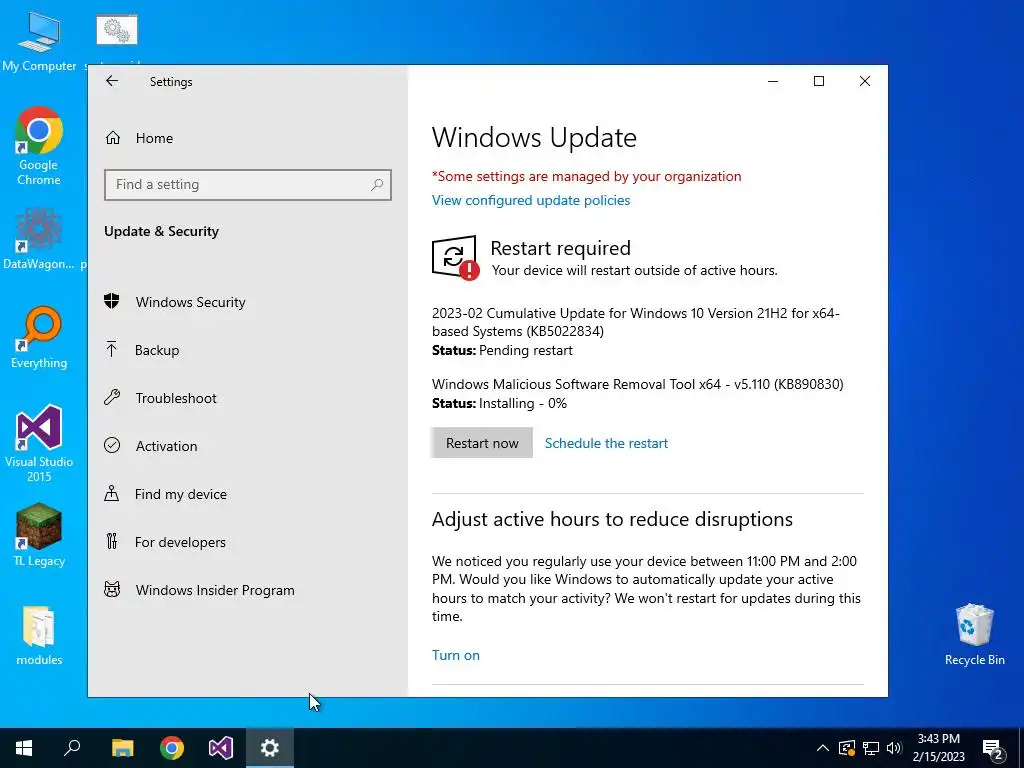Click the Troubleshoot wrench icon

click(112, 397)
